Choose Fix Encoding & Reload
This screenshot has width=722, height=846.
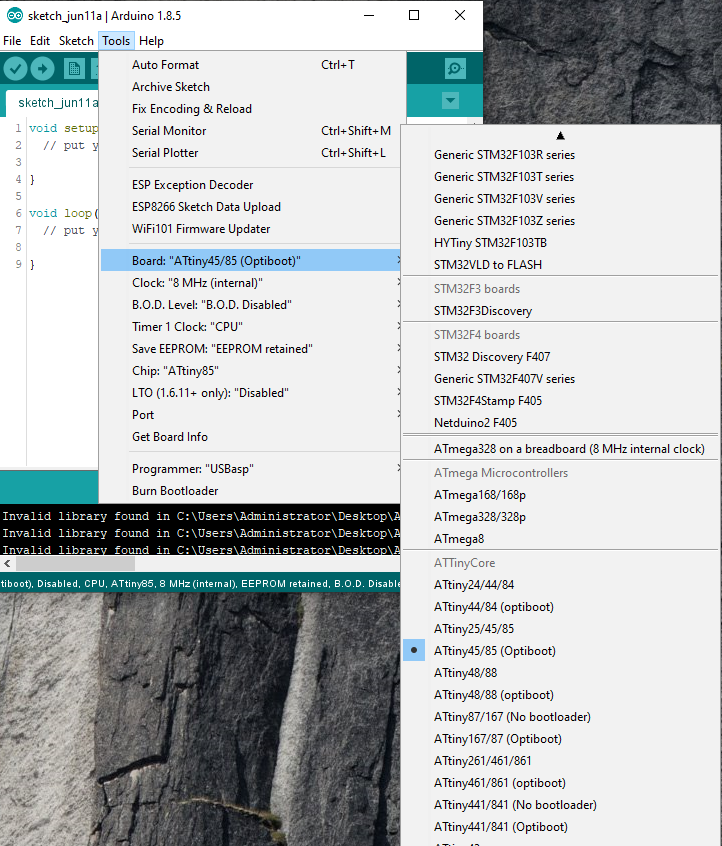pos(251,109)
